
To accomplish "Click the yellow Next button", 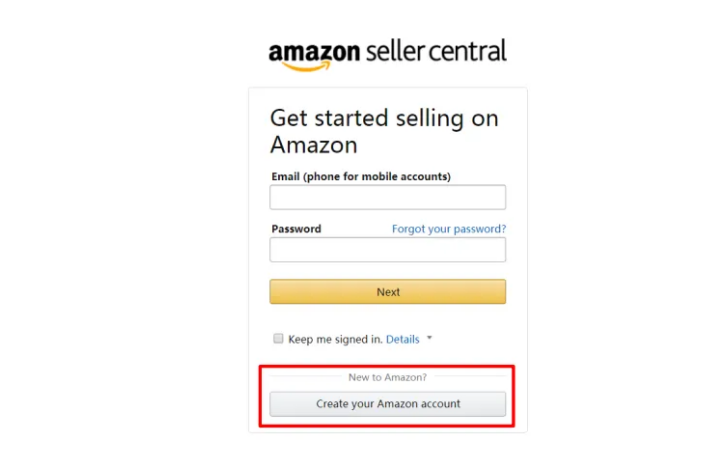I will click(x=388, y=291).
